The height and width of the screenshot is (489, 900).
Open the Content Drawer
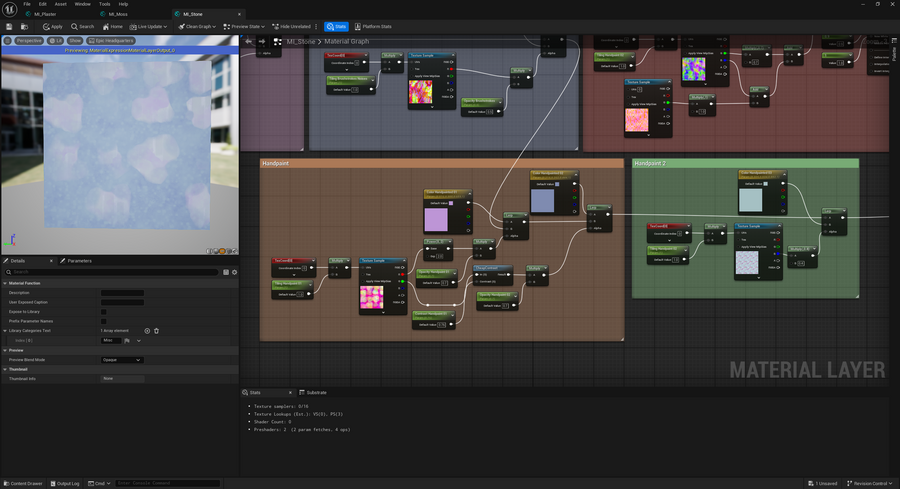tap(23, 483)
